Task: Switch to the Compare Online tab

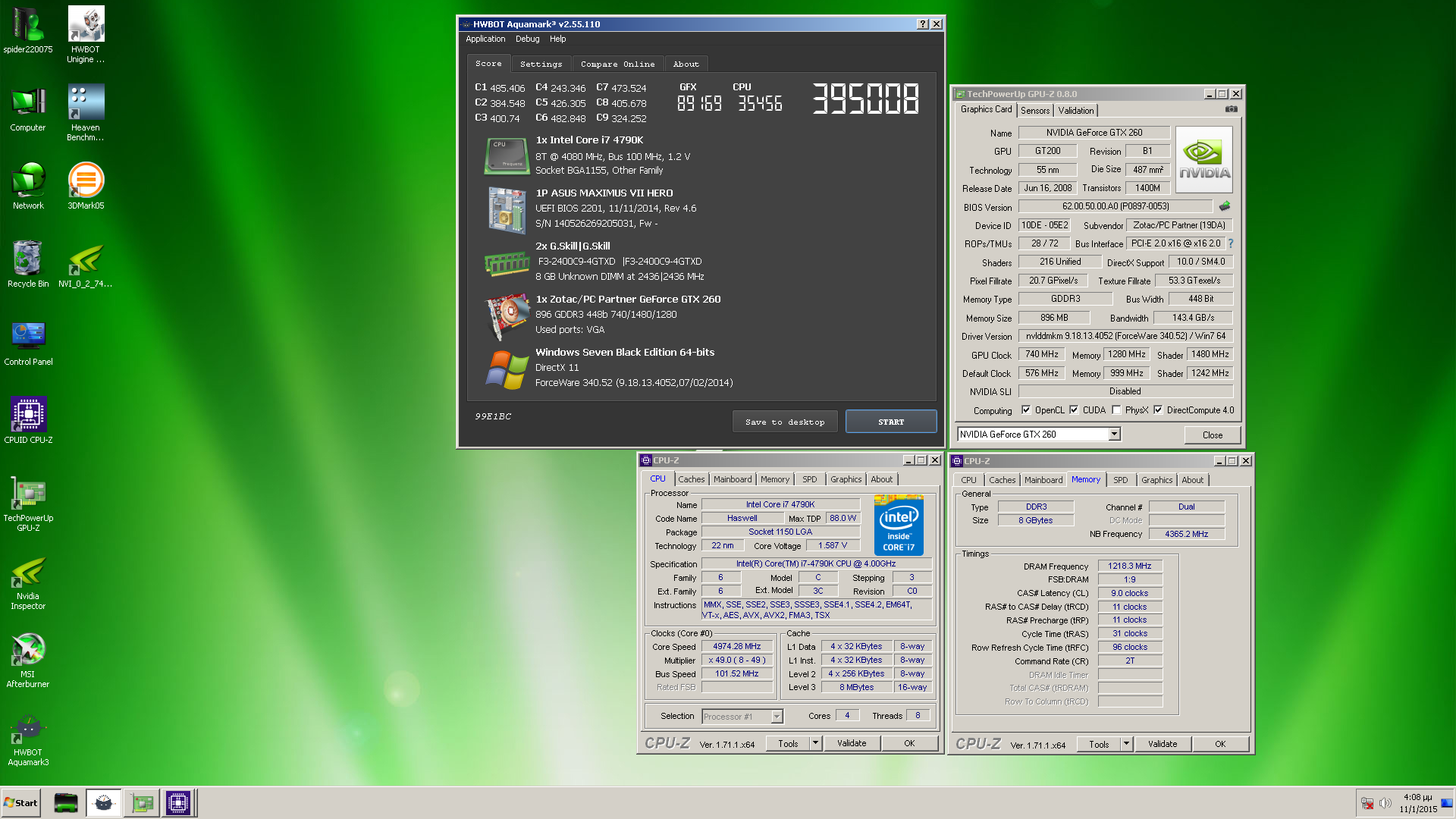Action: click(x=617, y=64)
